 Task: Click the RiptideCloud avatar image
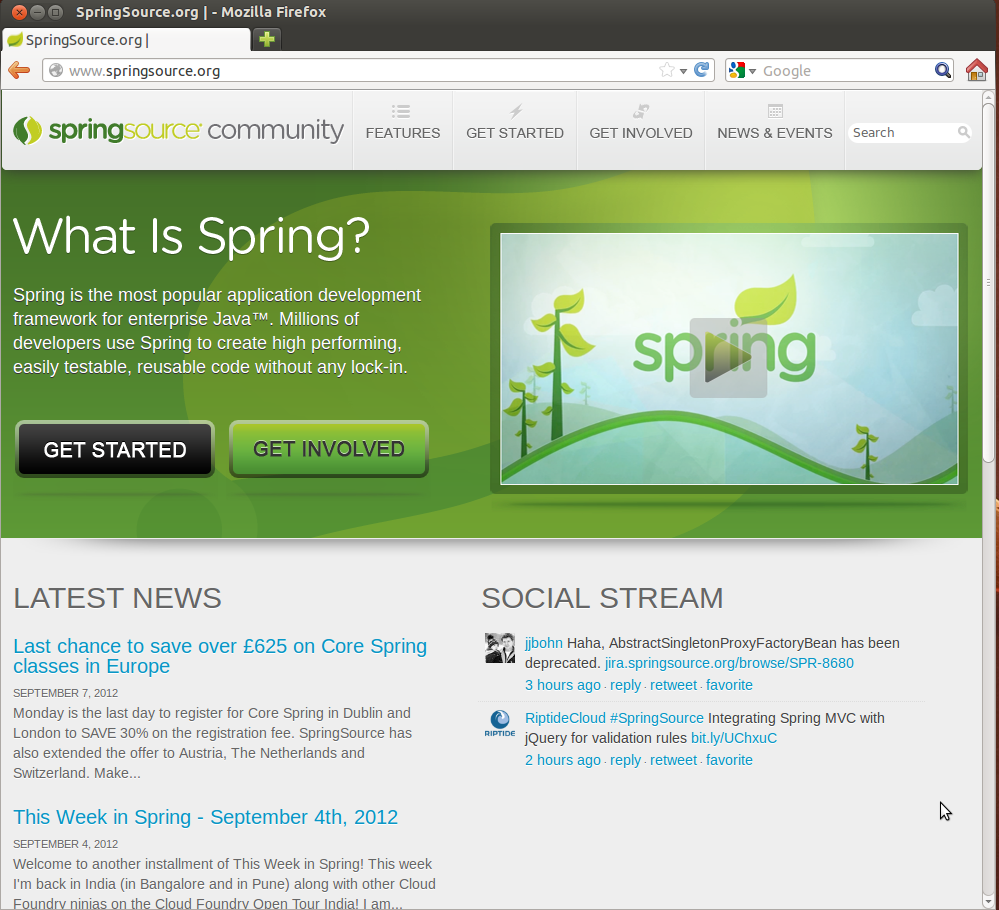pyautogui.click(x=499, y=723)
